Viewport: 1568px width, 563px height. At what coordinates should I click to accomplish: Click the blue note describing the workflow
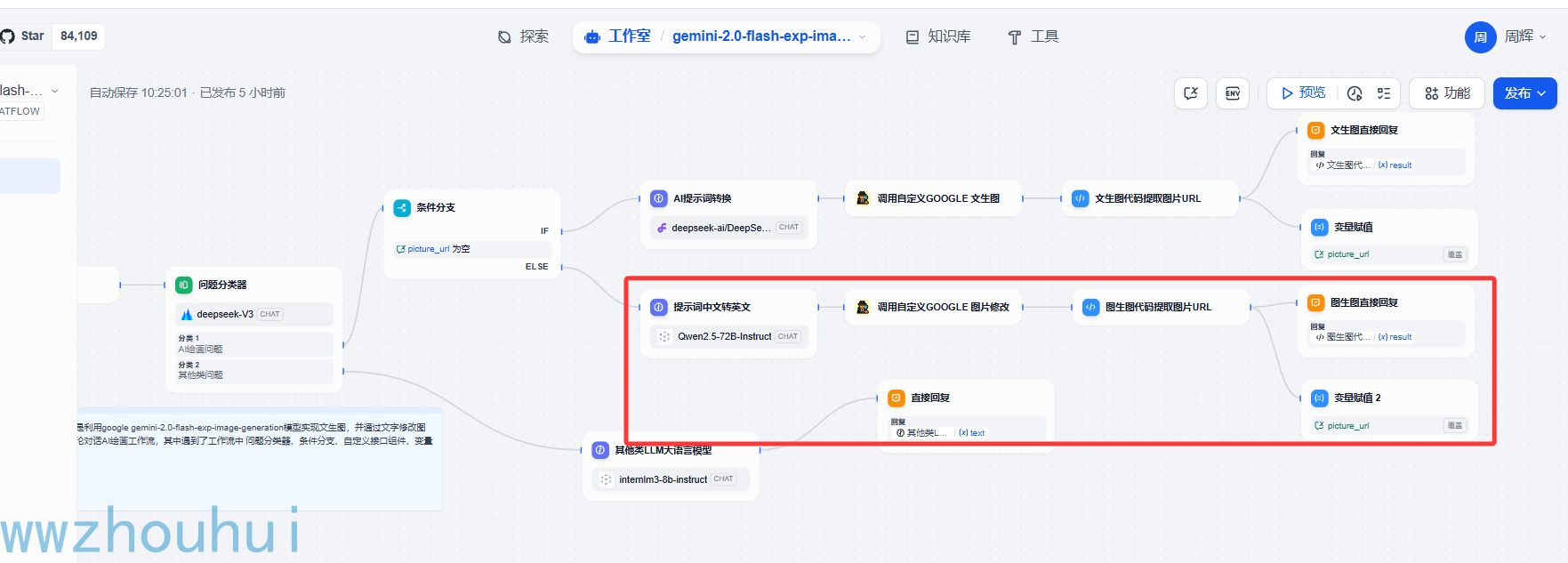point(260,458)
